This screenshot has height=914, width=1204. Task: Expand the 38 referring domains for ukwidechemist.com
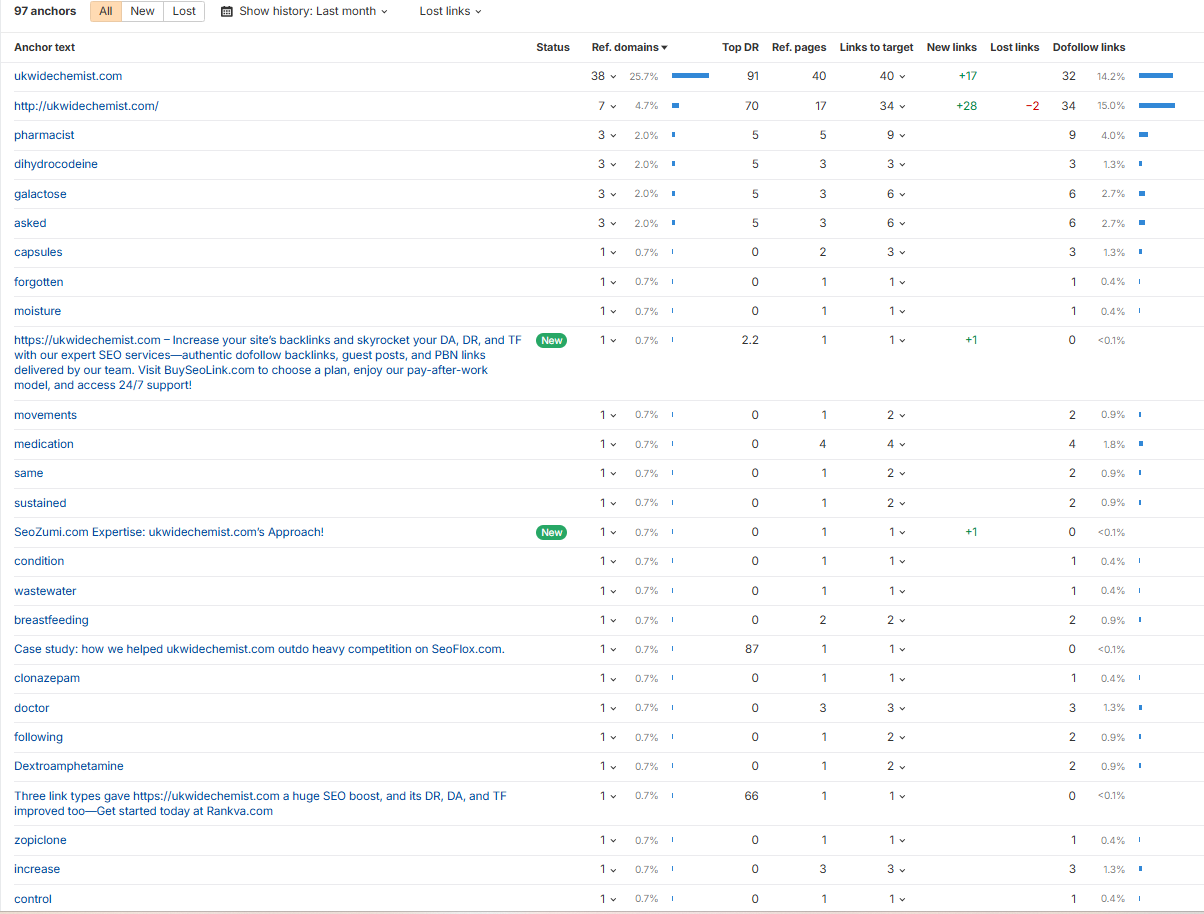pos(603,76)
